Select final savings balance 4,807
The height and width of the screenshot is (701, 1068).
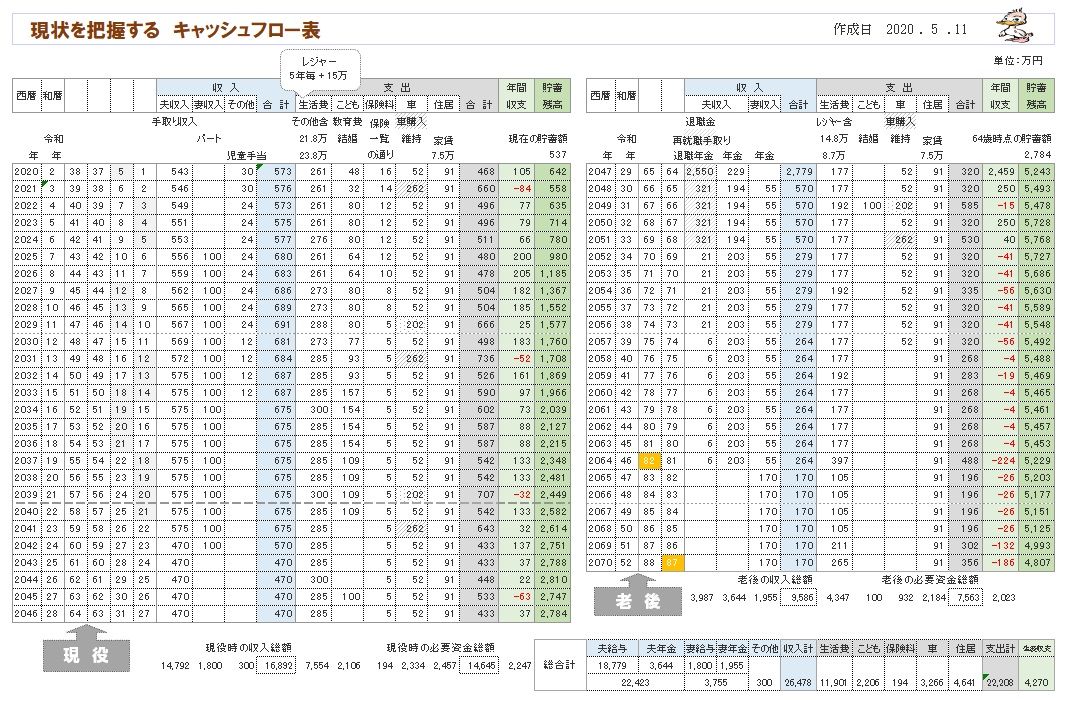click(x=1036, y=563)
